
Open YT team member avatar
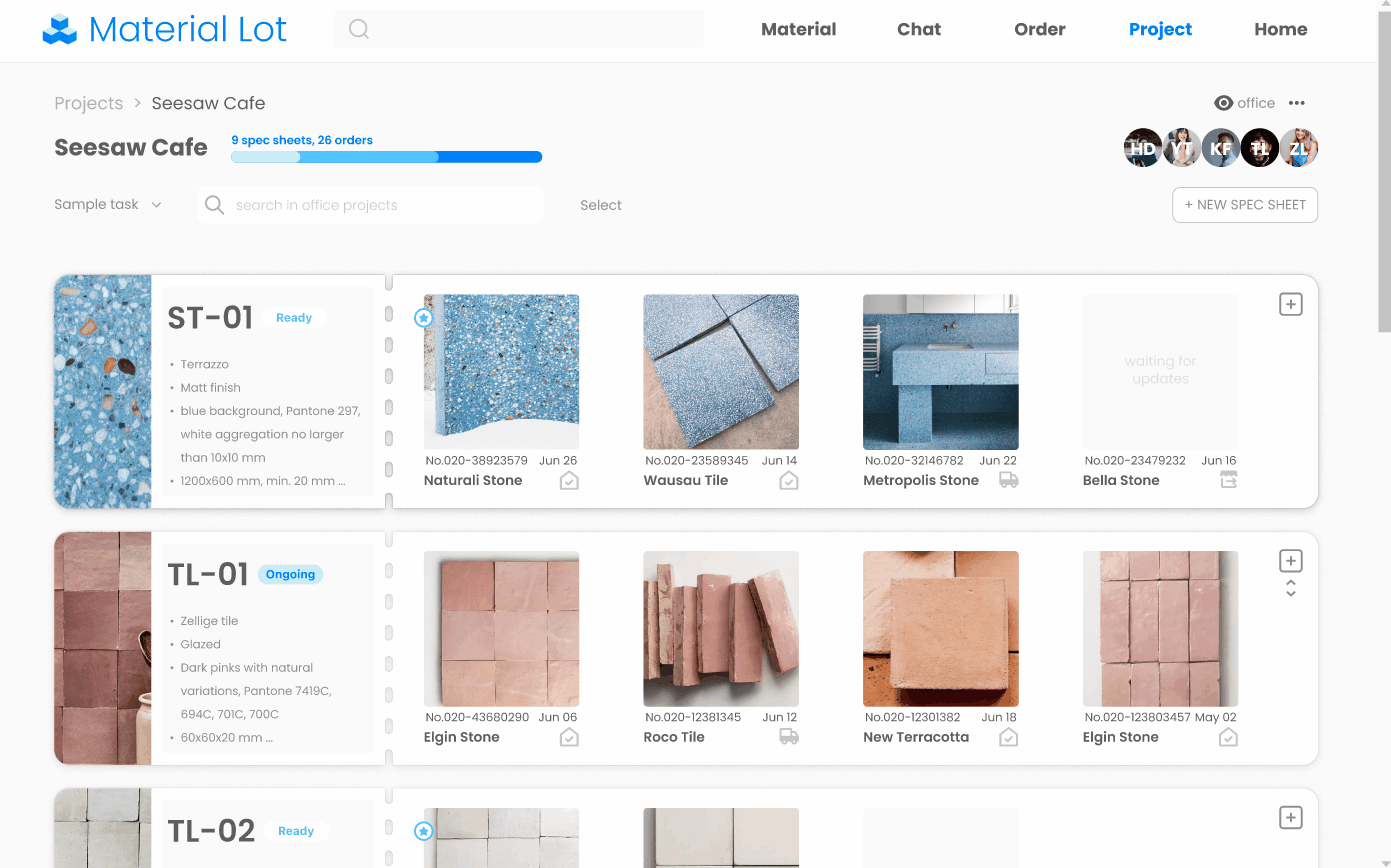(x=1182, y=148)
